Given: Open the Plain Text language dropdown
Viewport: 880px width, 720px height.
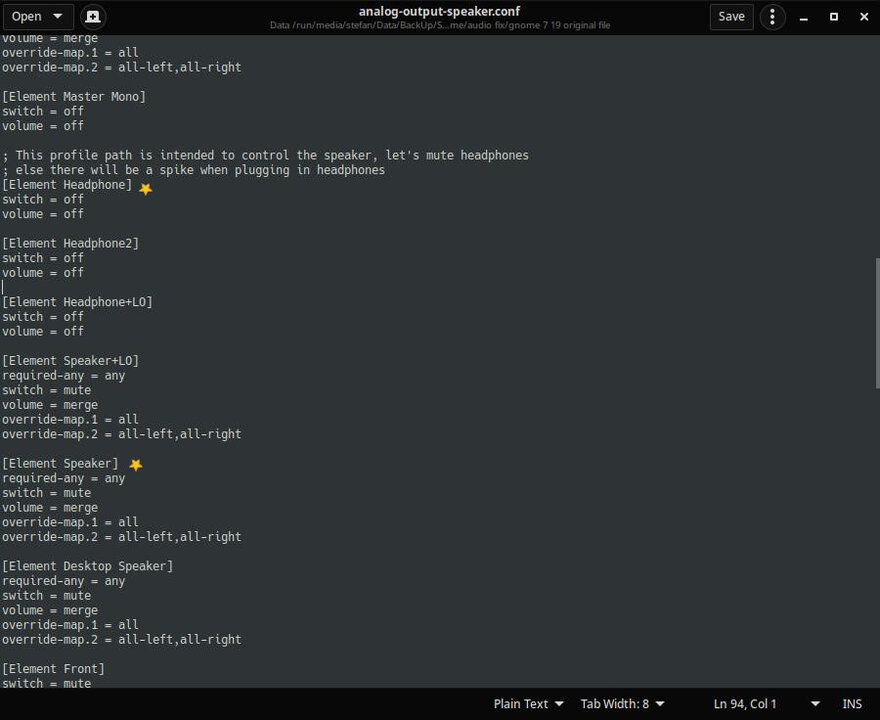Looking at the screenshot, I should tap(528, 704).
